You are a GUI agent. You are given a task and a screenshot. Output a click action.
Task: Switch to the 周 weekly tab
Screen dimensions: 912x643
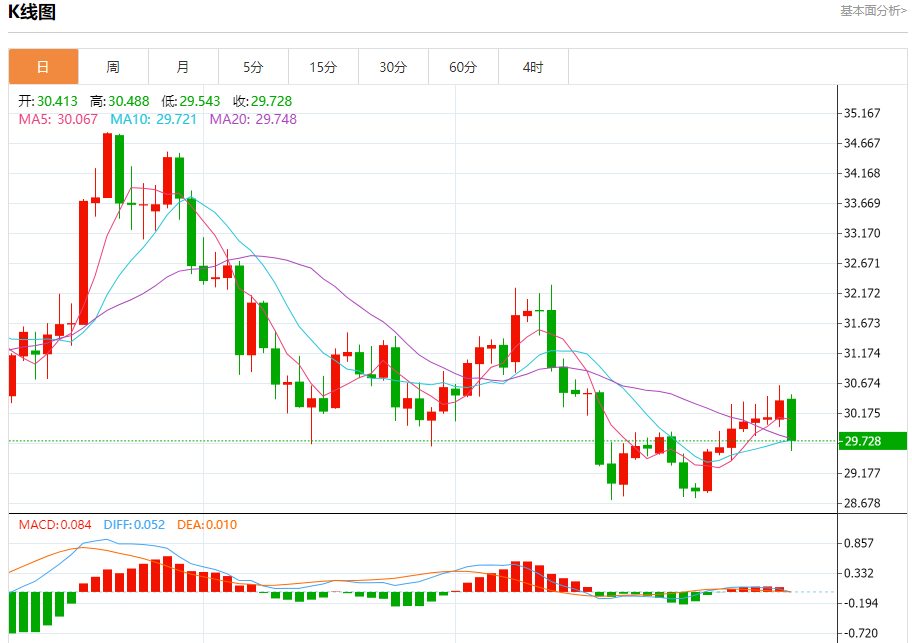[x=113, y=67]
